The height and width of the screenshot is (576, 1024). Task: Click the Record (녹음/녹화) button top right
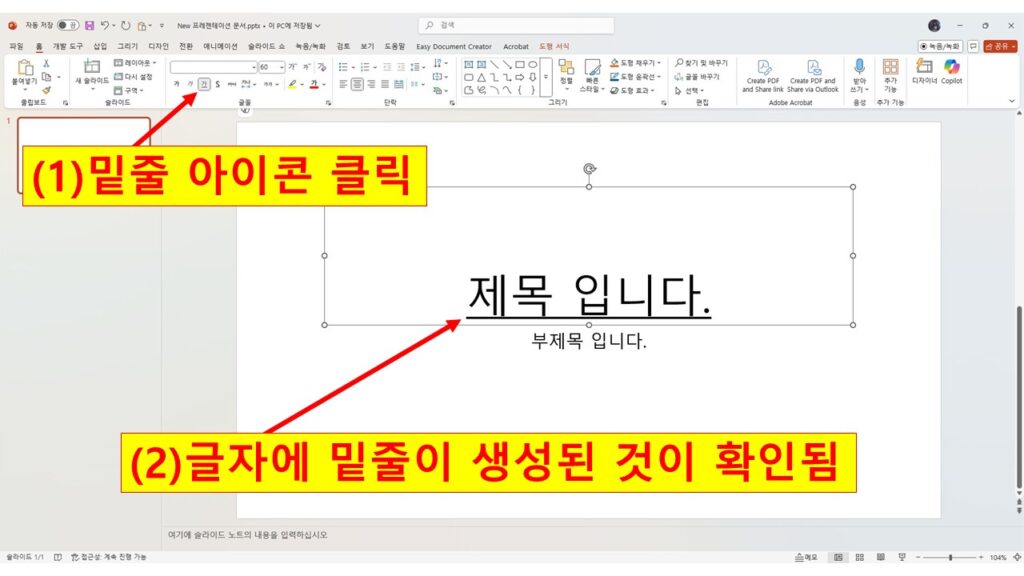click(940, 46)
